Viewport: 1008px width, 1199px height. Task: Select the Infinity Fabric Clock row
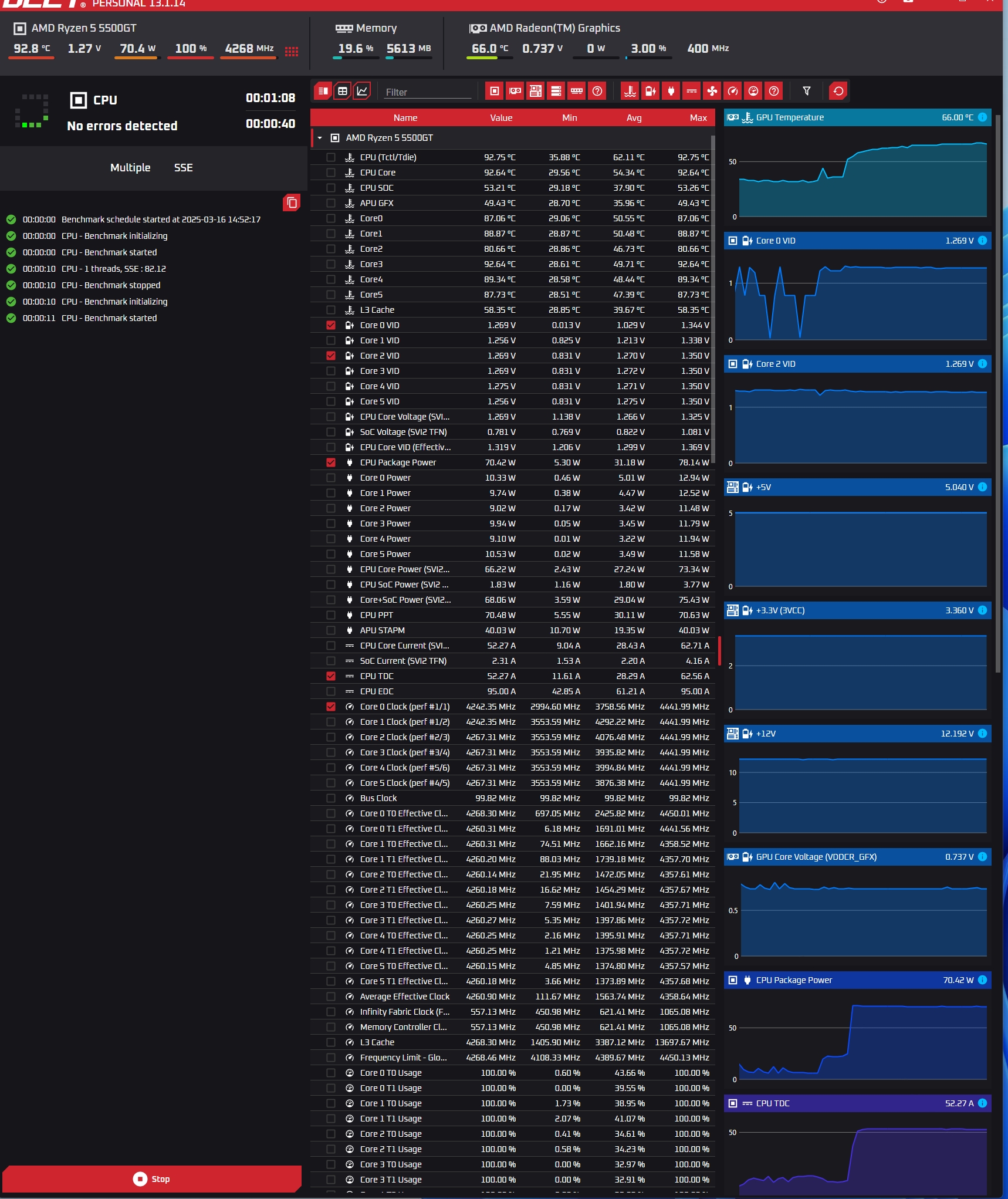(512, 1012)
